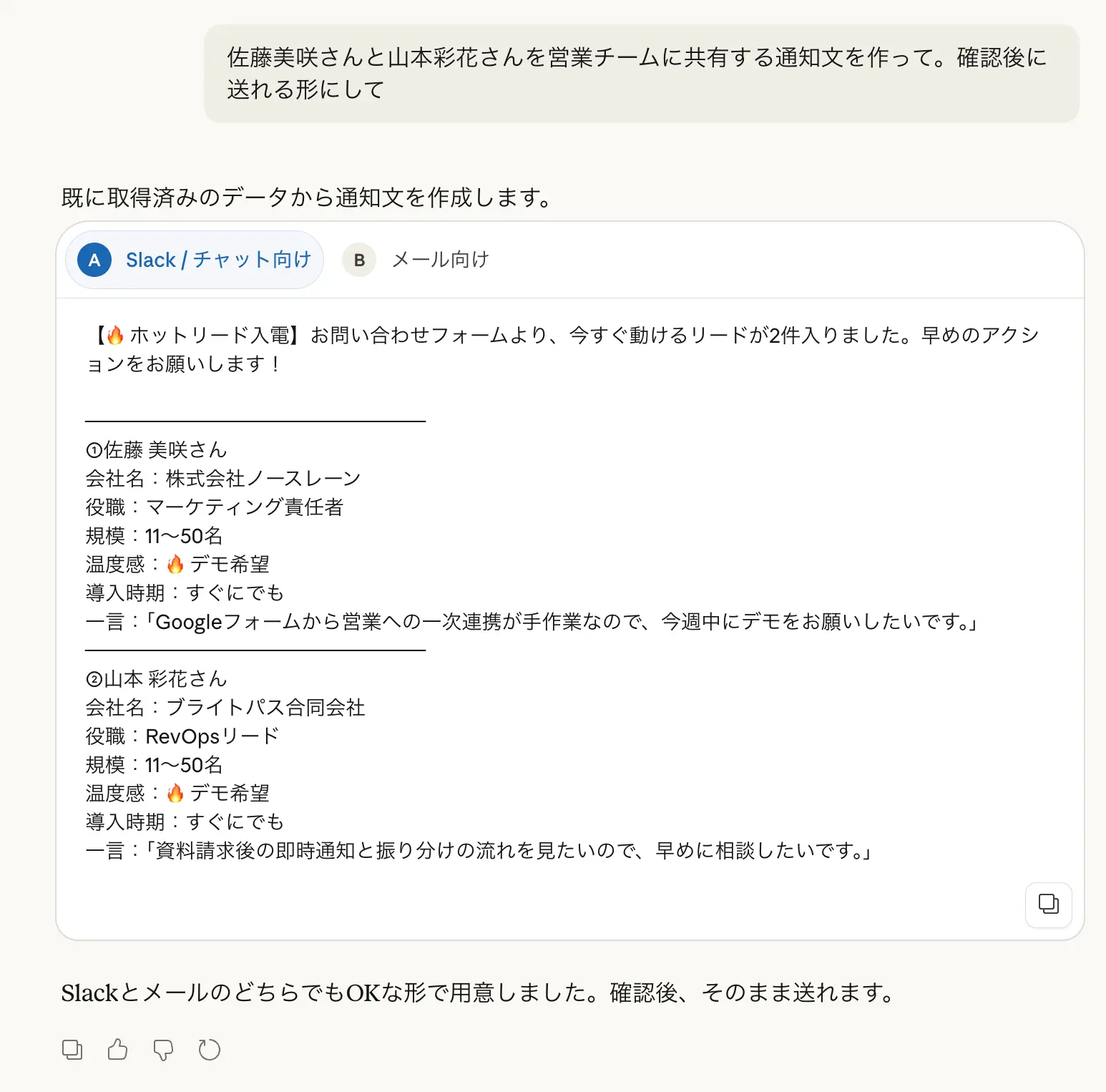
Task: Switch to the メール向け tab
Action: (439, 260)
